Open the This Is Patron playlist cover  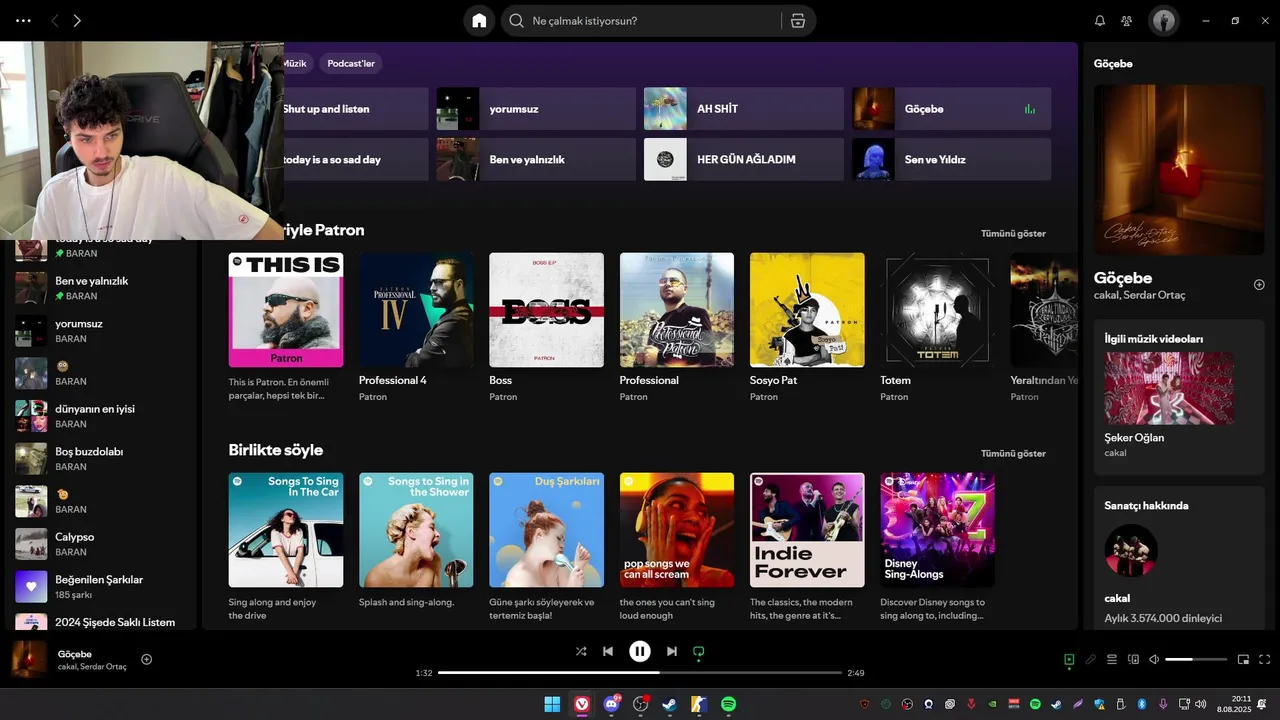(286, 310)
